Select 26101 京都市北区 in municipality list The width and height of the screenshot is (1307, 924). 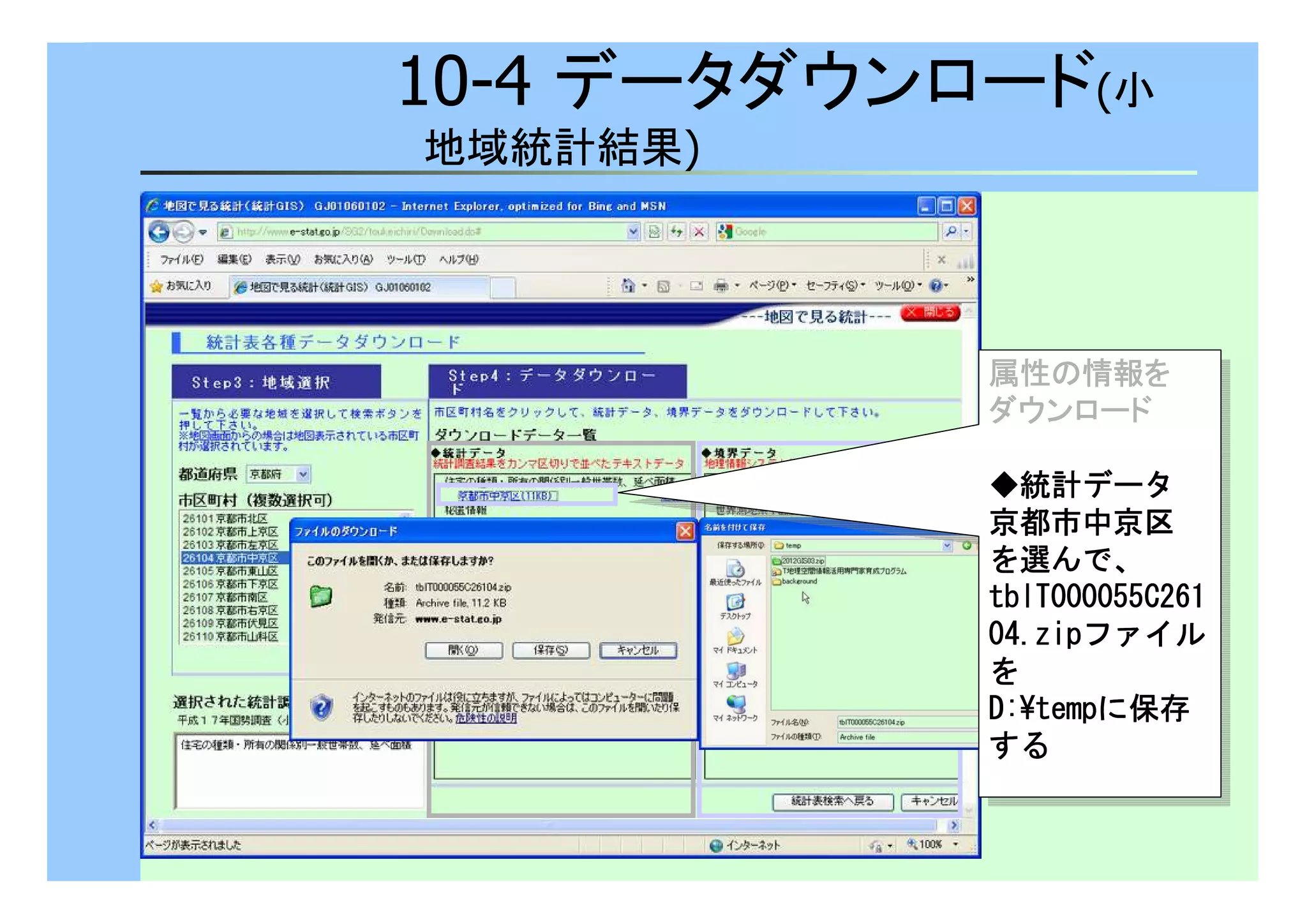[225, 519]
